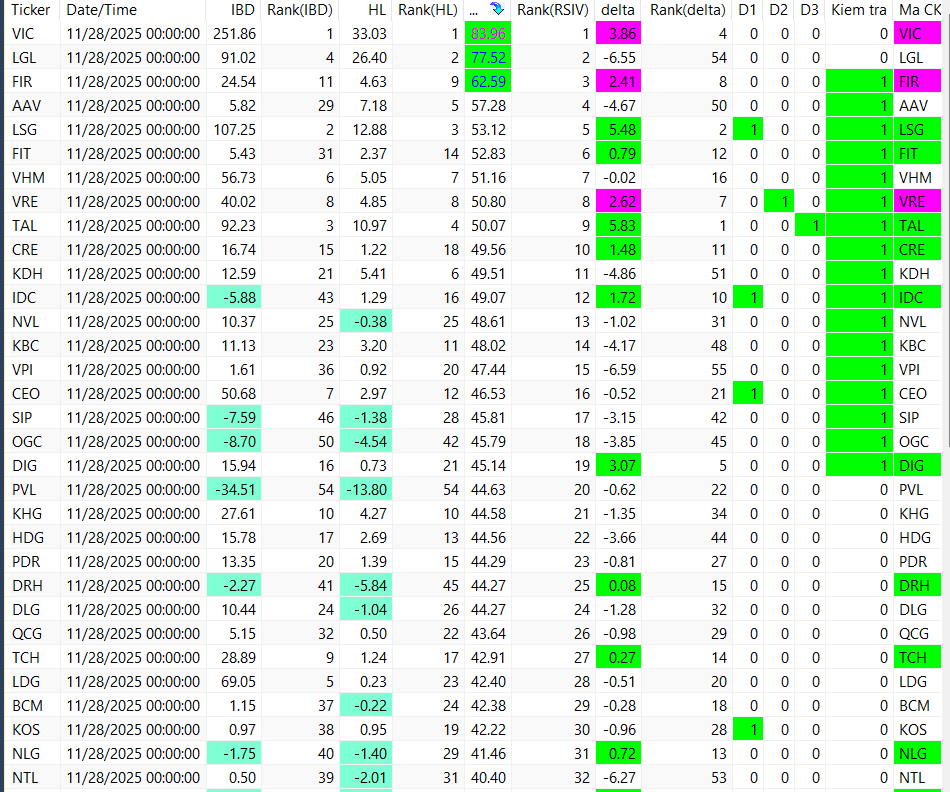
Task: Click Kiem tra cell in AAV row
Action: coord(859,105)
